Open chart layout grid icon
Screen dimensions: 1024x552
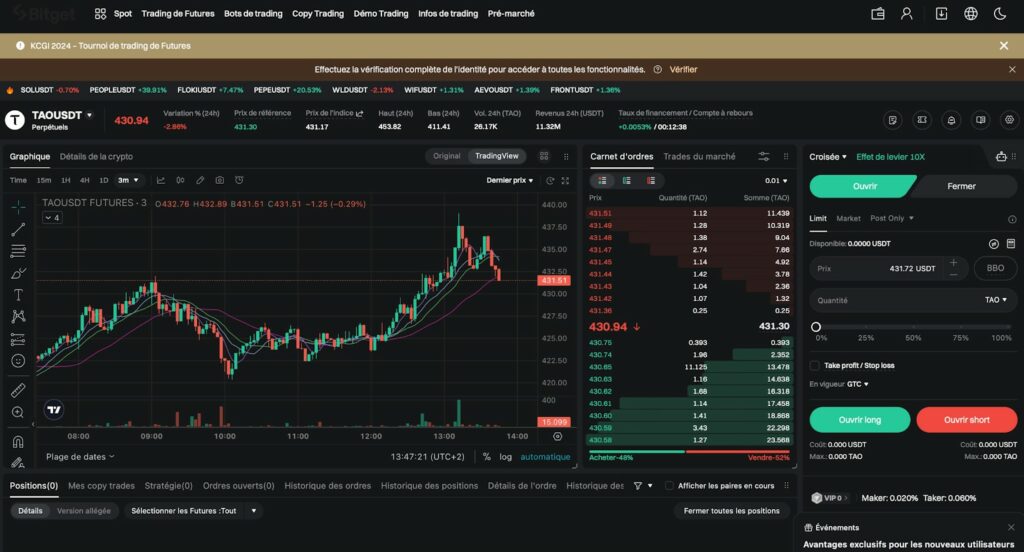click(x=544, y=156)
